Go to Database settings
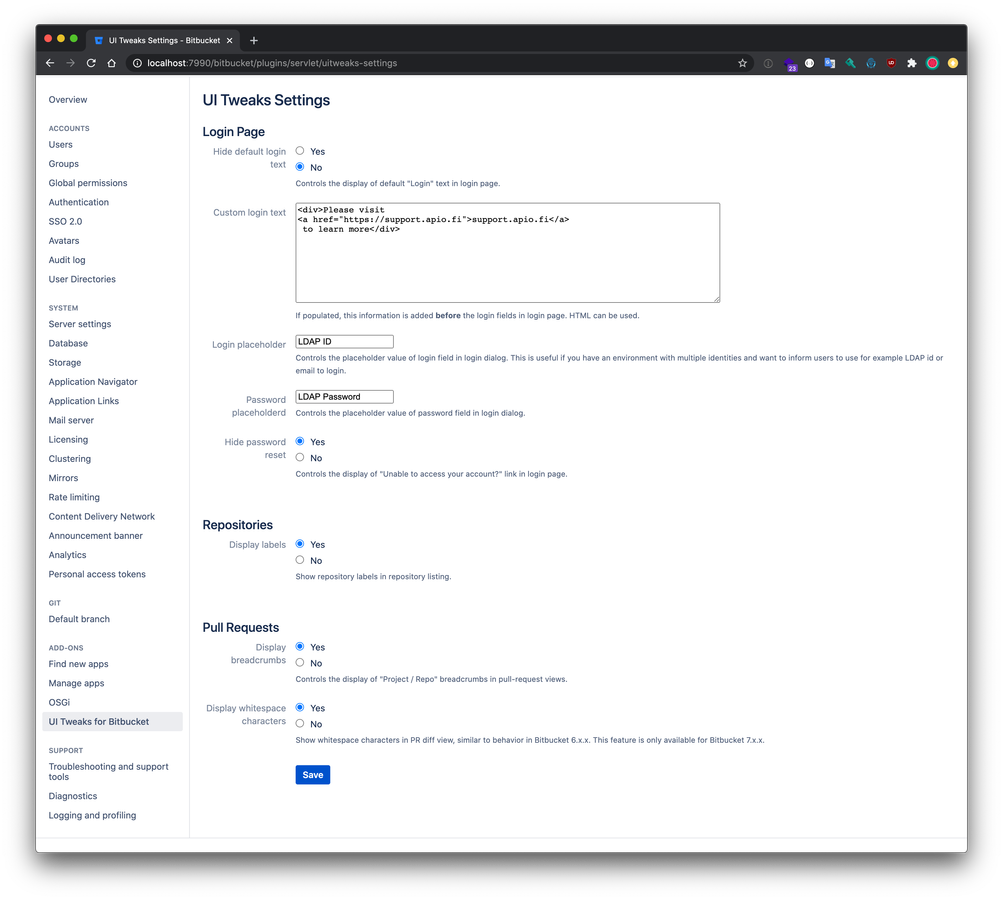 68,343
